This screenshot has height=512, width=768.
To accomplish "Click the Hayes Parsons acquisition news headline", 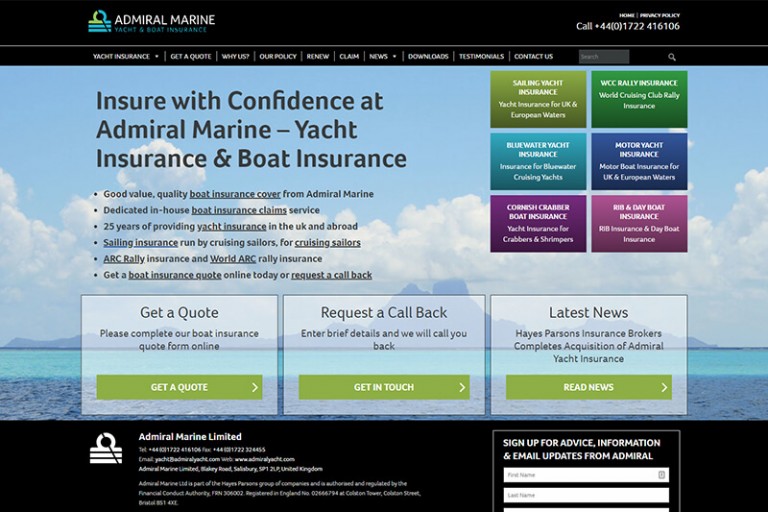I will pyautogui.click(x=588, y=346).
